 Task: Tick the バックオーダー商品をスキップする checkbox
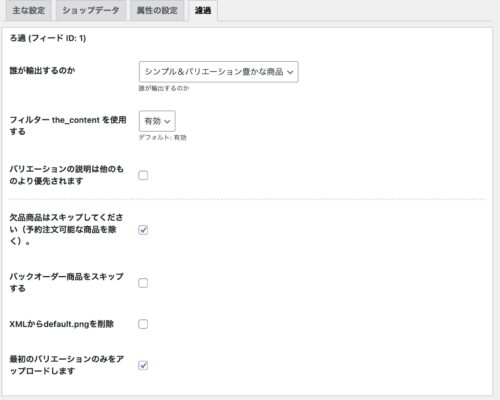(x=143, y=283)
